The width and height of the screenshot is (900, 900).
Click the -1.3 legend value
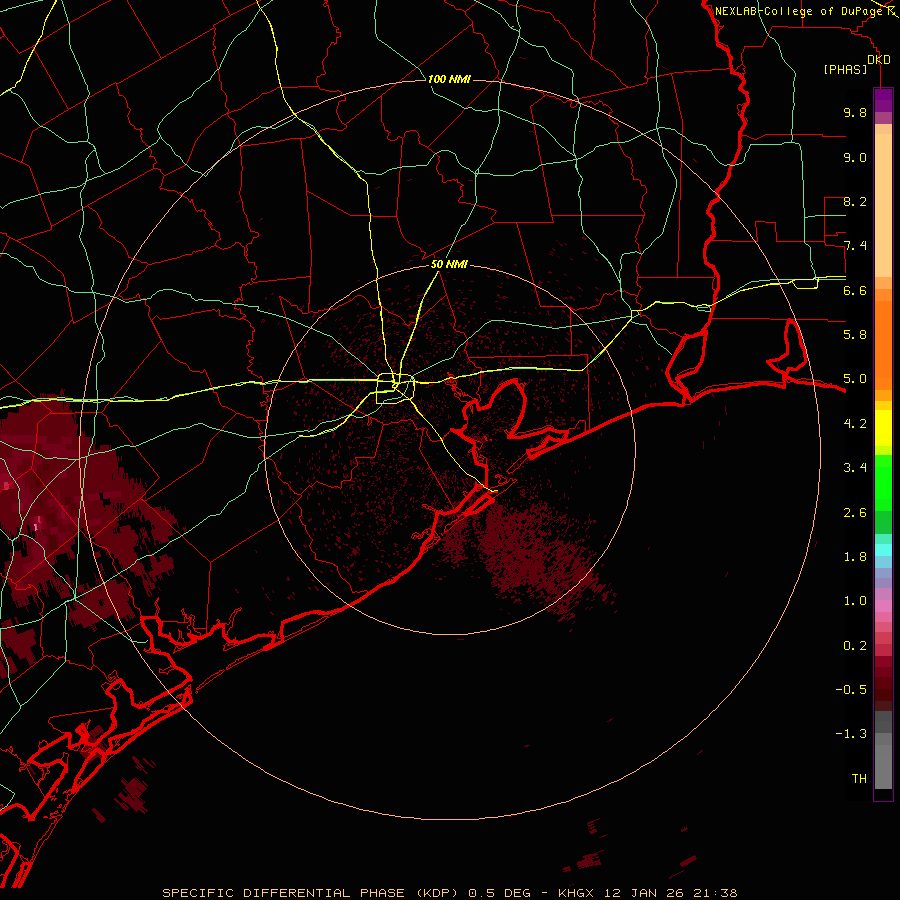coord(851,734)
